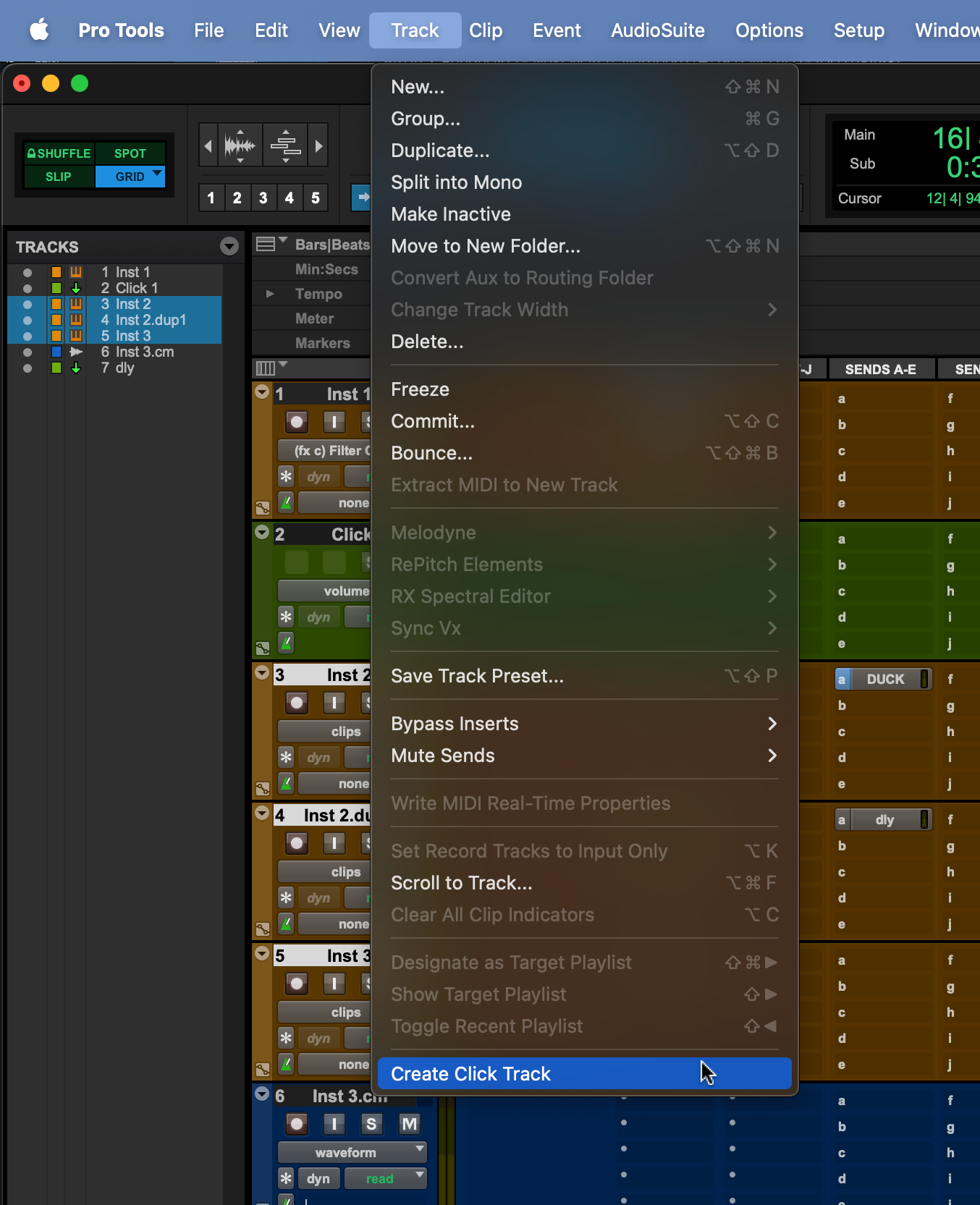The image size is (980, 1205).
Task: Click the Inst 2 timebase metronome icon
Action: [x=287, y=783]
